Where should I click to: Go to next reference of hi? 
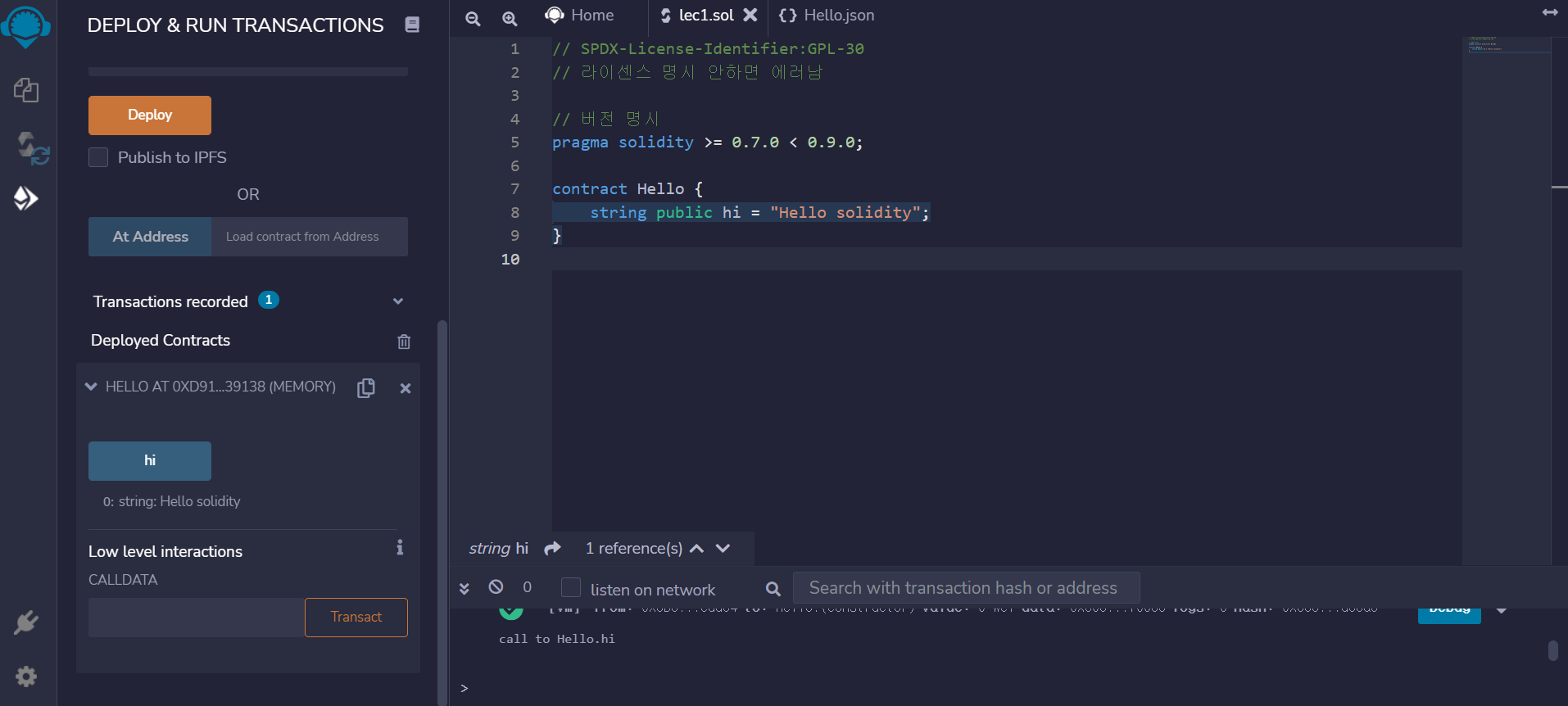[723, 549]
